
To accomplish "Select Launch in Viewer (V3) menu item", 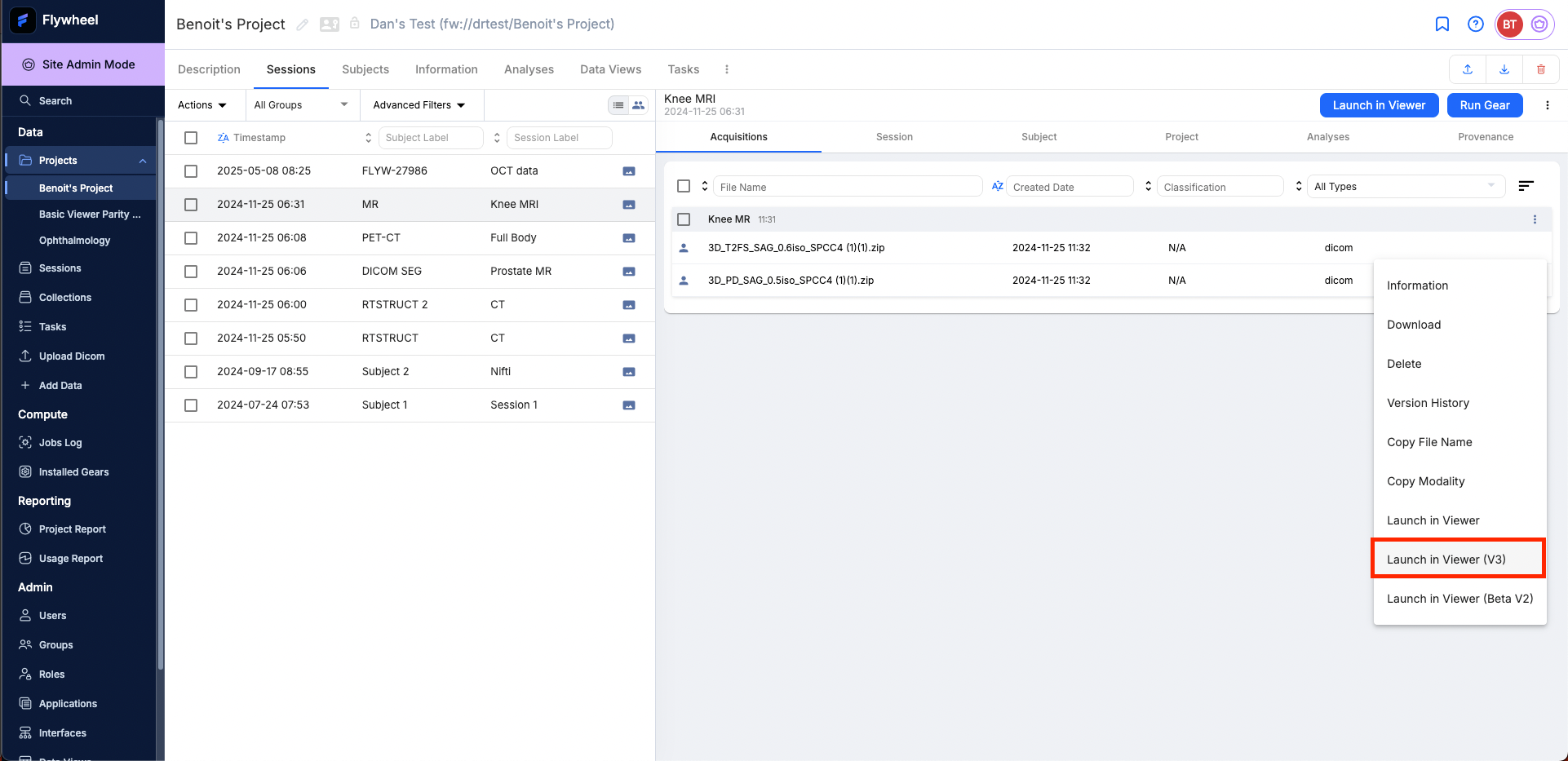I will 1459,560.
